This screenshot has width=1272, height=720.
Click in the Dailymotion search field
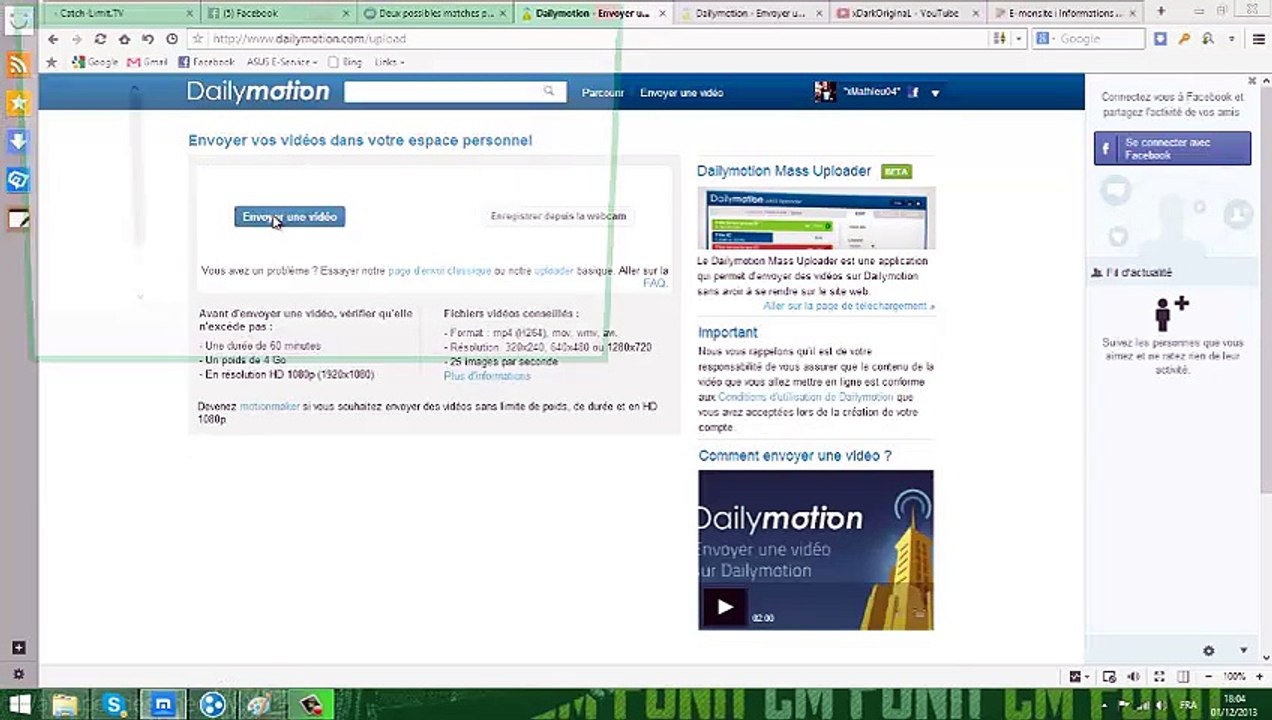443,92
